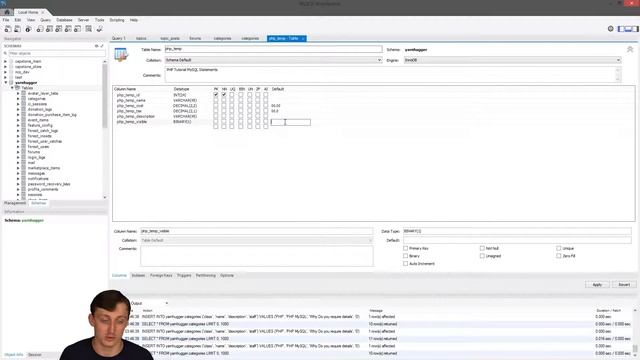The height and width of the screenshot is (360, 640).
Task: Click the create new view toolbar icon
Action: coord(59,29)
